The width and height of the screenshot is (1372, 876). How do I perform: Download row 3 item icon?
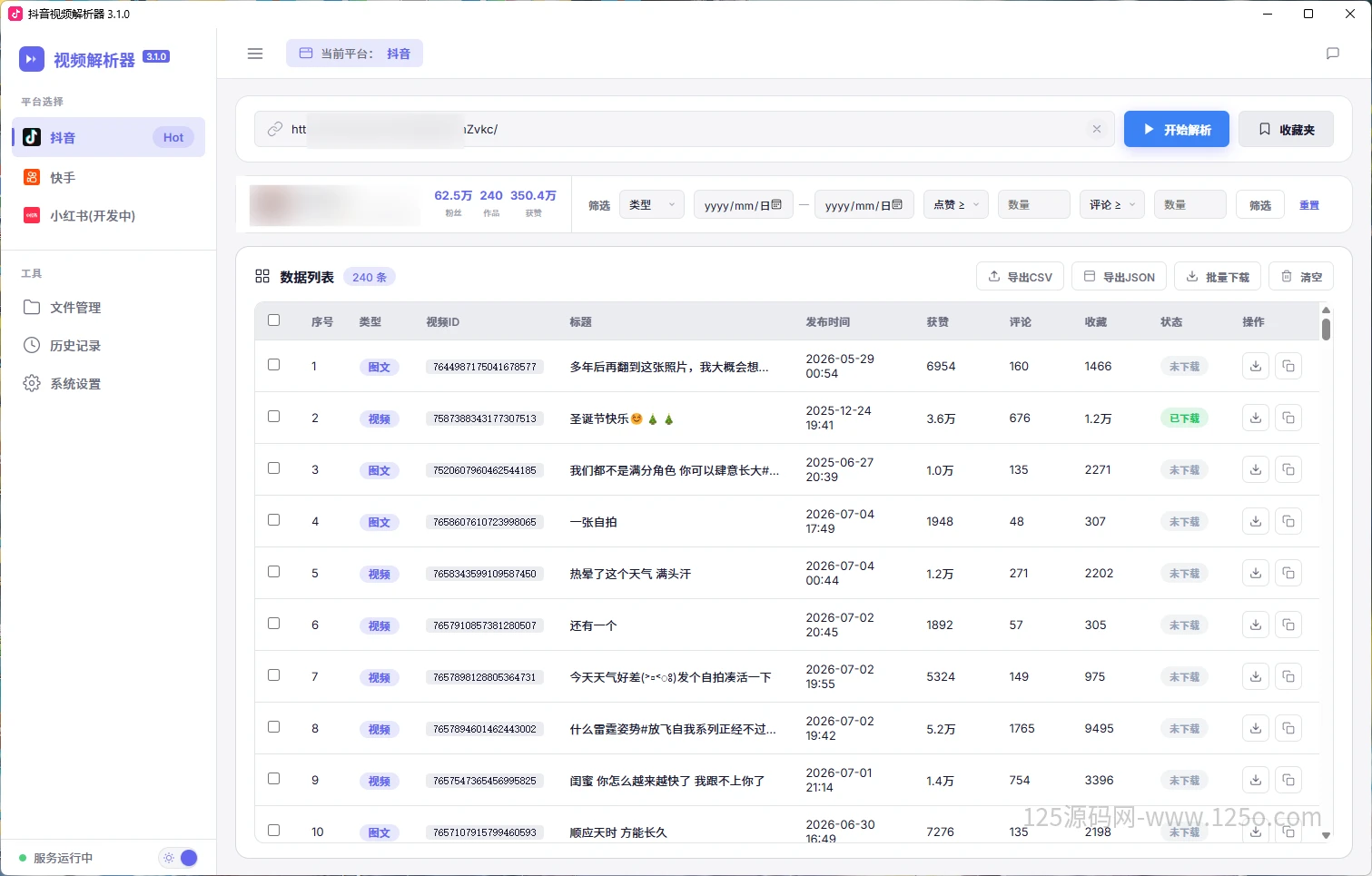click(x=1256, y=470)
